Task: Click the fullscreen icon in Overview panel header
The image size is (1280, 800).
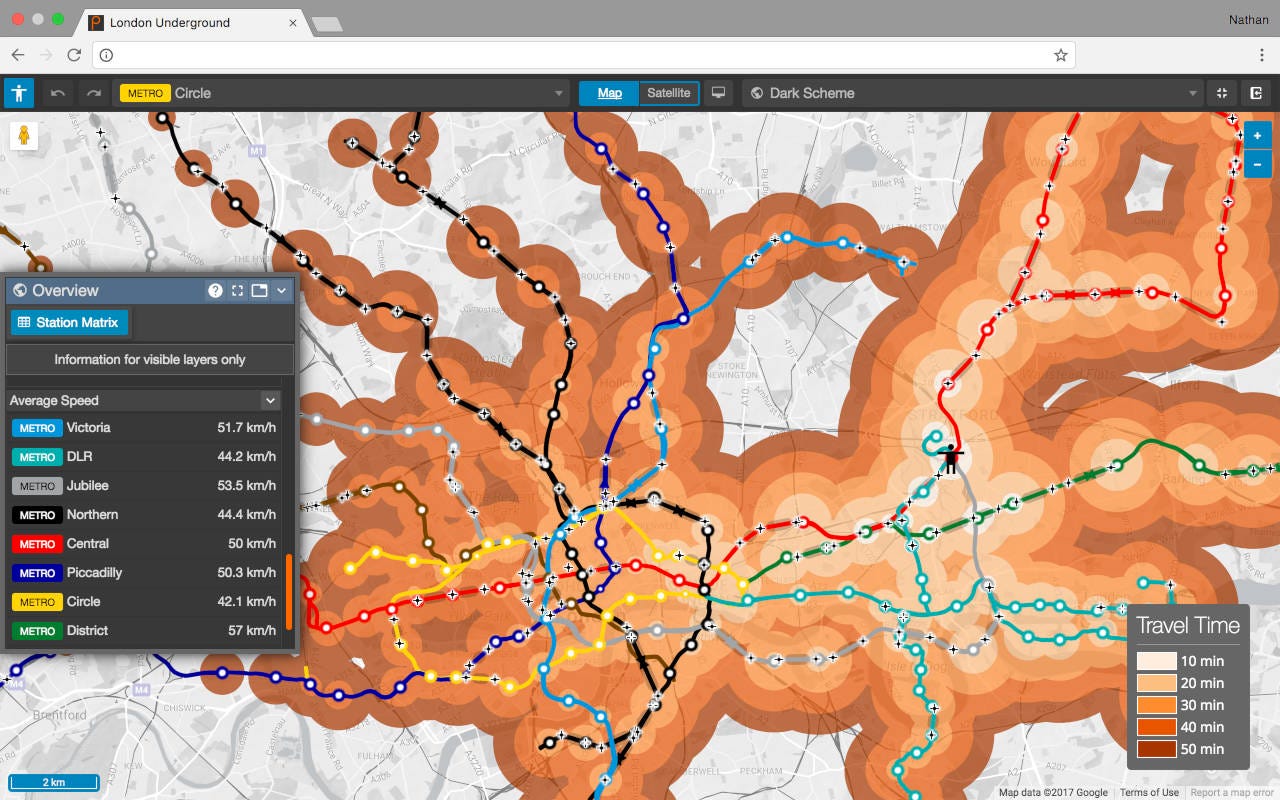Action: [239, 290]
